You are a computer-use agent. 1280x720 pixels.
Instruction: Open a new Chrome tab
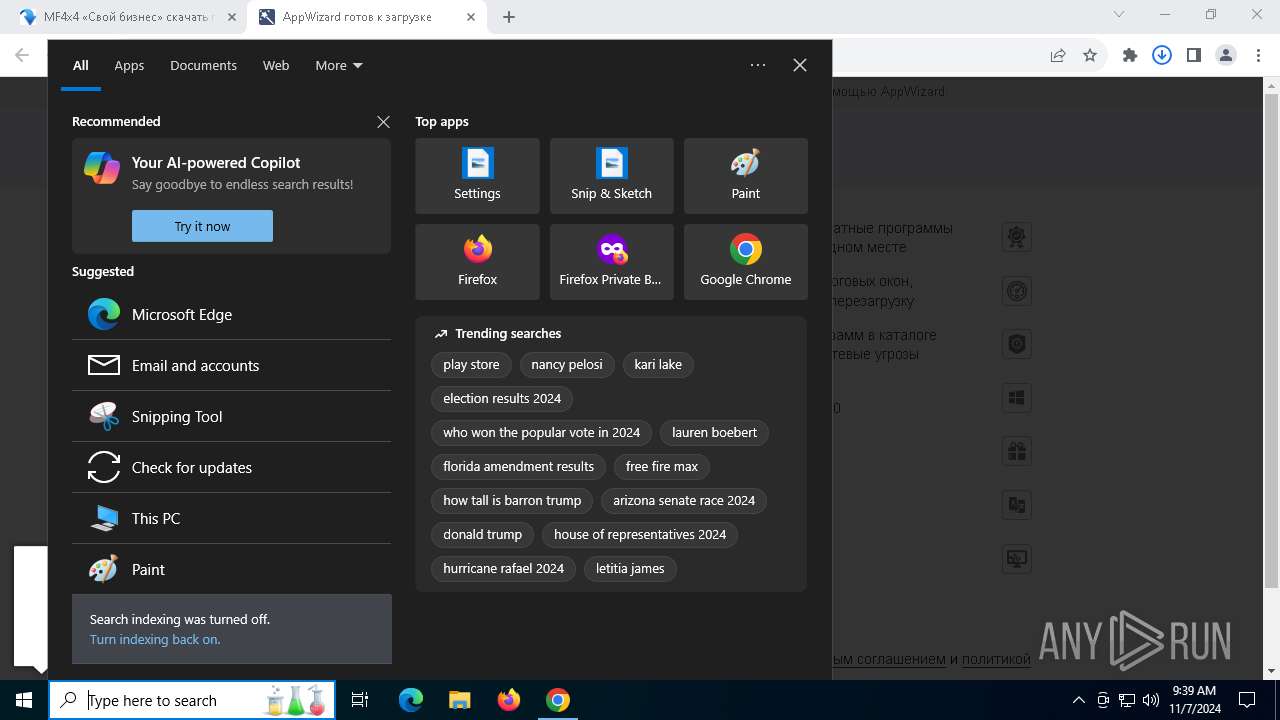tap(509, 17)
